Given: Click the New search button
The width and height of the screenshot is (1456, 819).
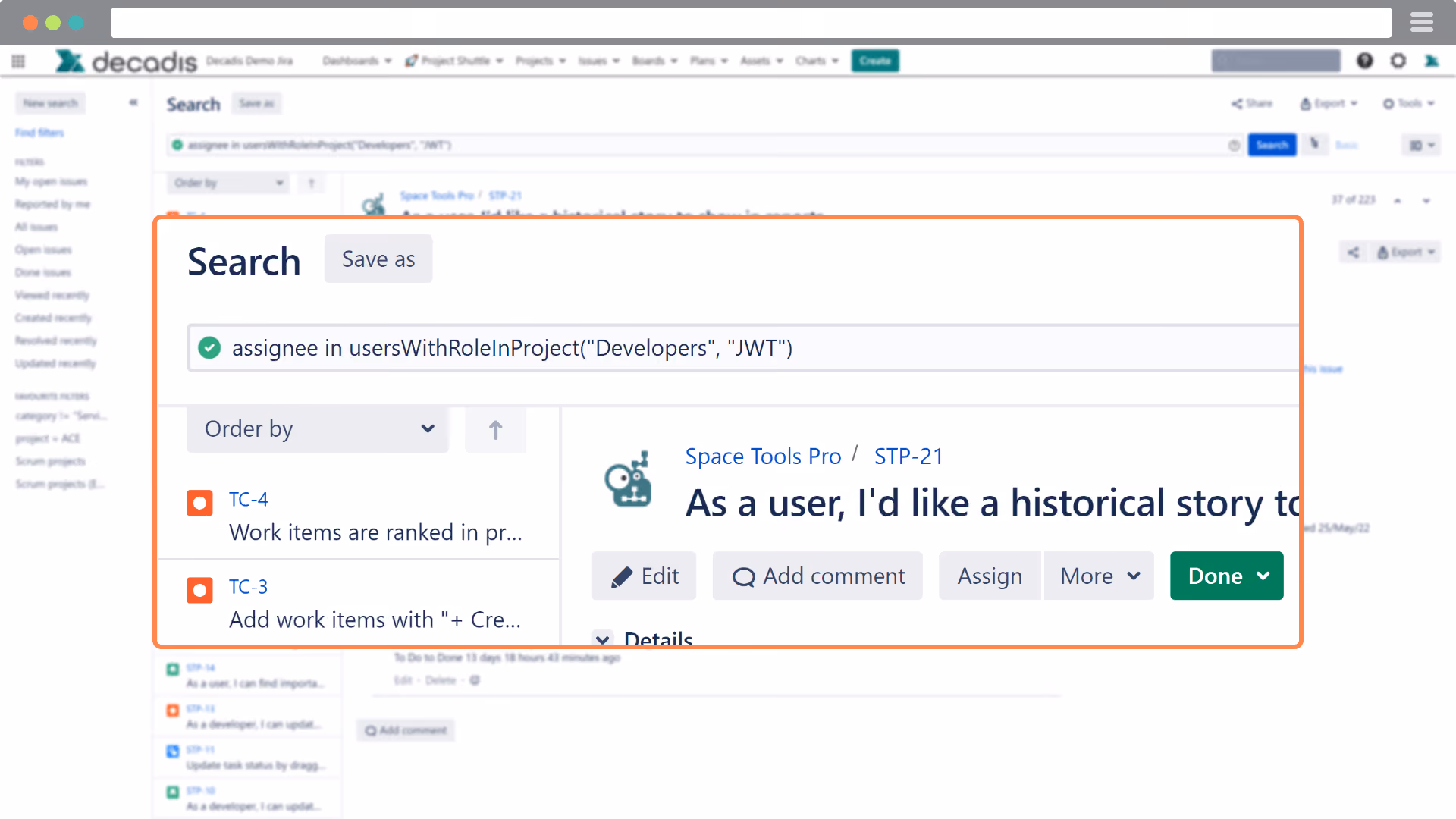Looking at the screenshot, I should pyautogui.click(x=50, y=103).
